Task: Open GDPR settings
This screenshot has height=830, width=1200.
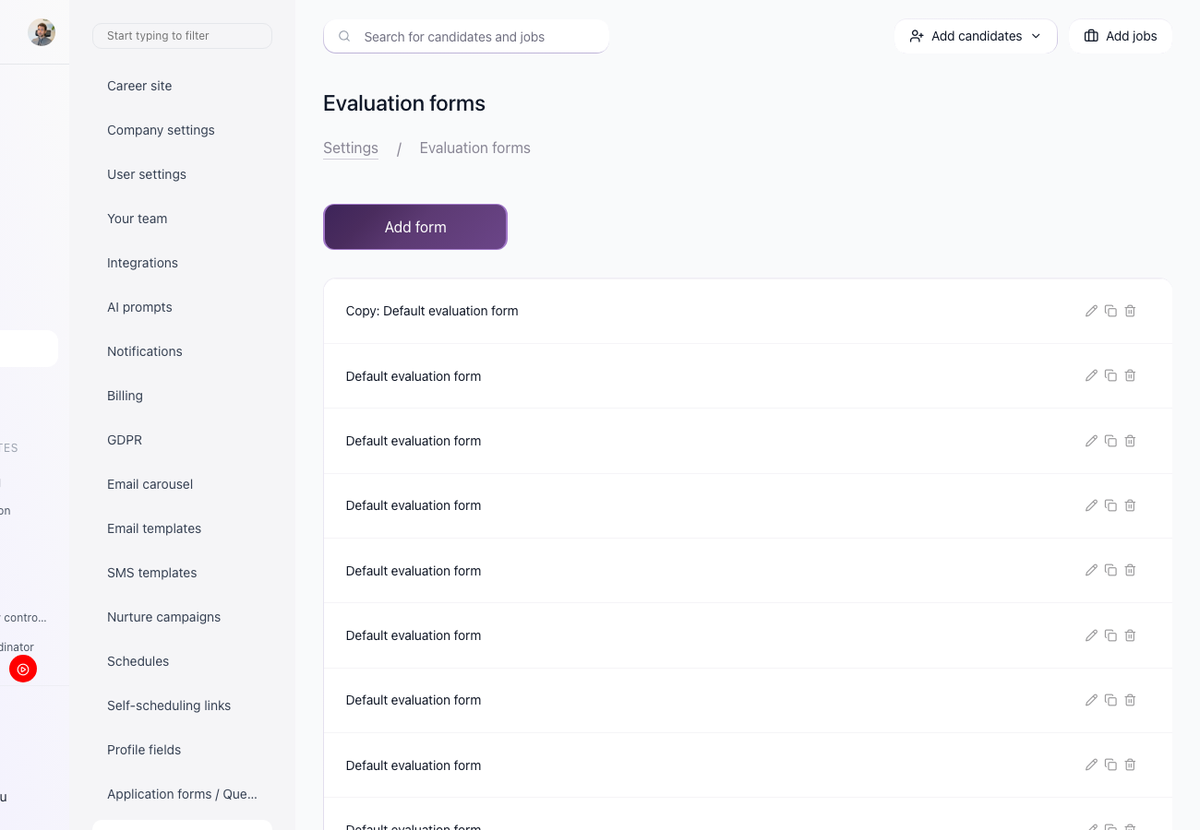Action: (x=124, y=440)
